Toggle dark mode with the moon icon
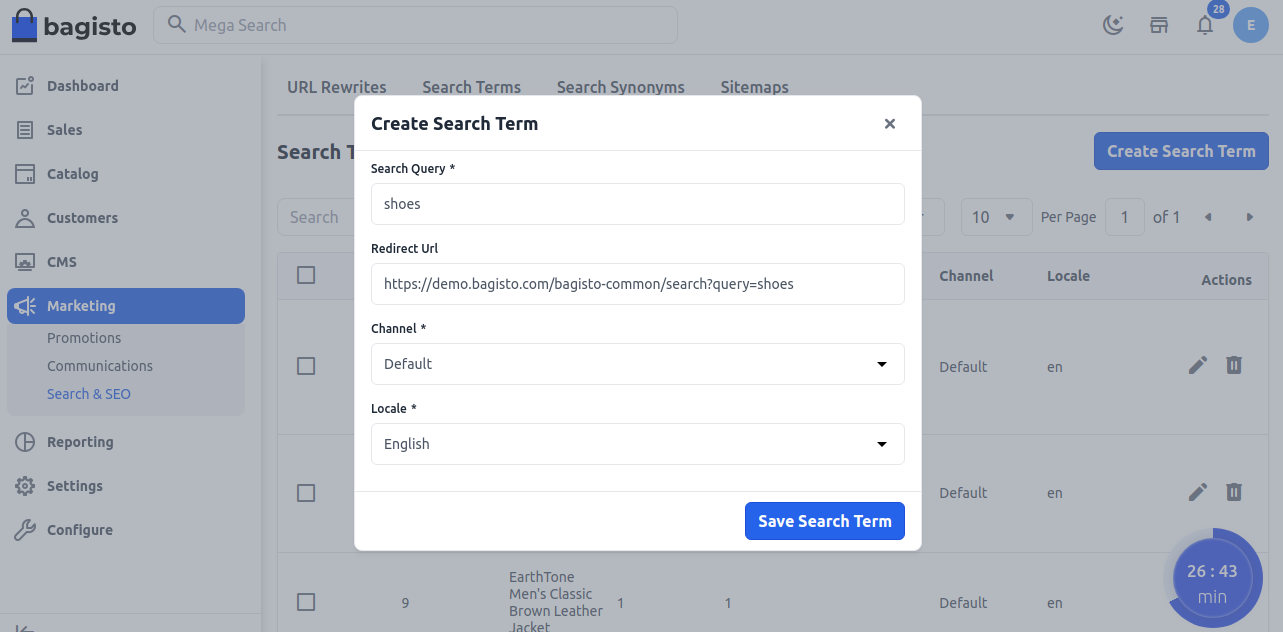Image resolution: width=1283 pixels, height=632 pixels. [1113, 25]
